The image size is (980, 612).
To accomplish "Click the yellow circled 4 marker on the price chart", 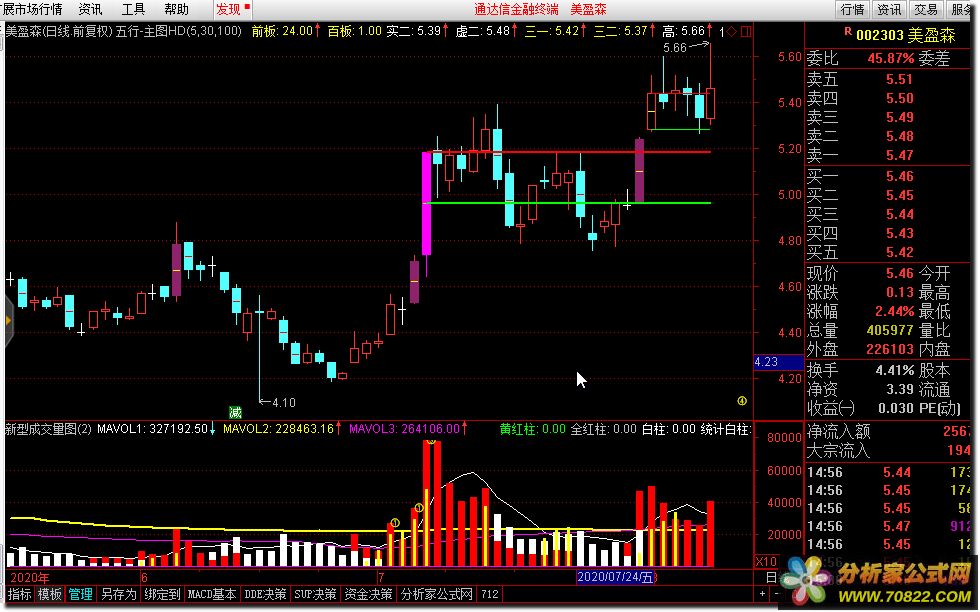I will point(742,401).
